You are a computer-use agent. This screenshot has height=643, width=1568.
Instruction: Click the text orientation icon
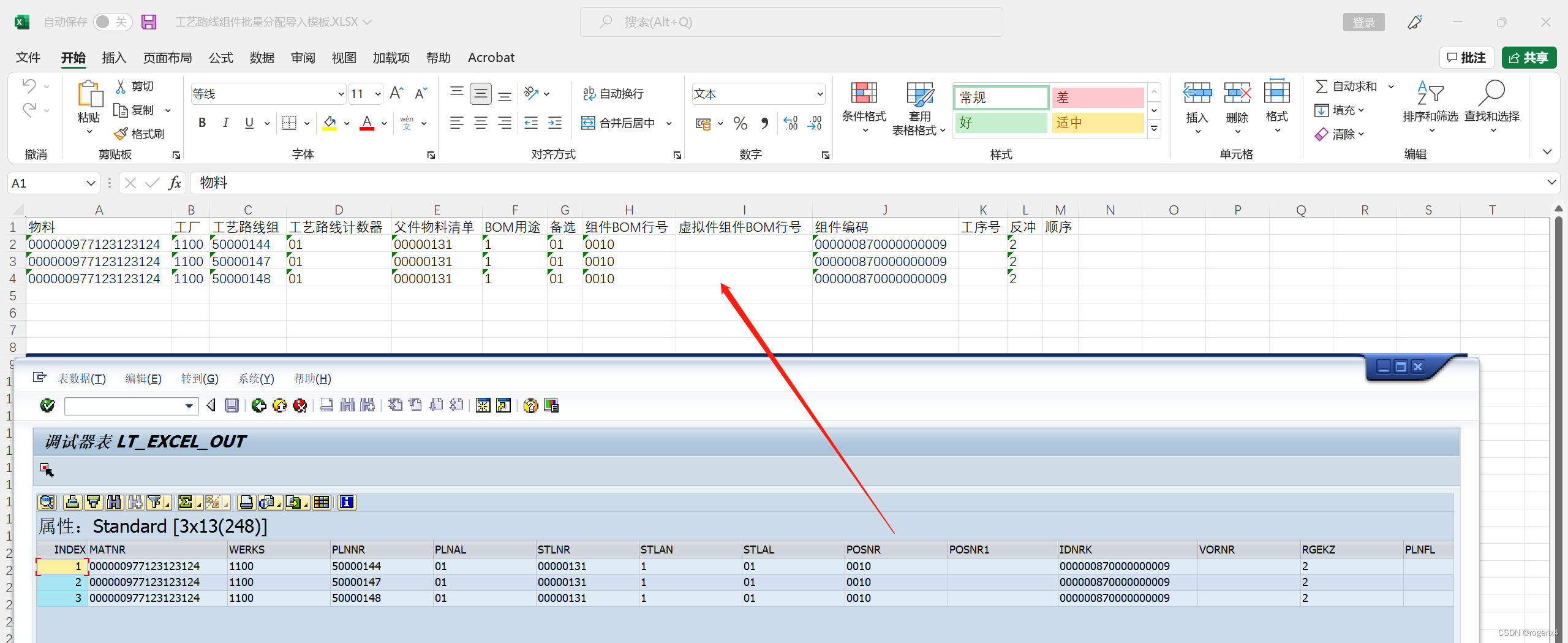point(531,93)
